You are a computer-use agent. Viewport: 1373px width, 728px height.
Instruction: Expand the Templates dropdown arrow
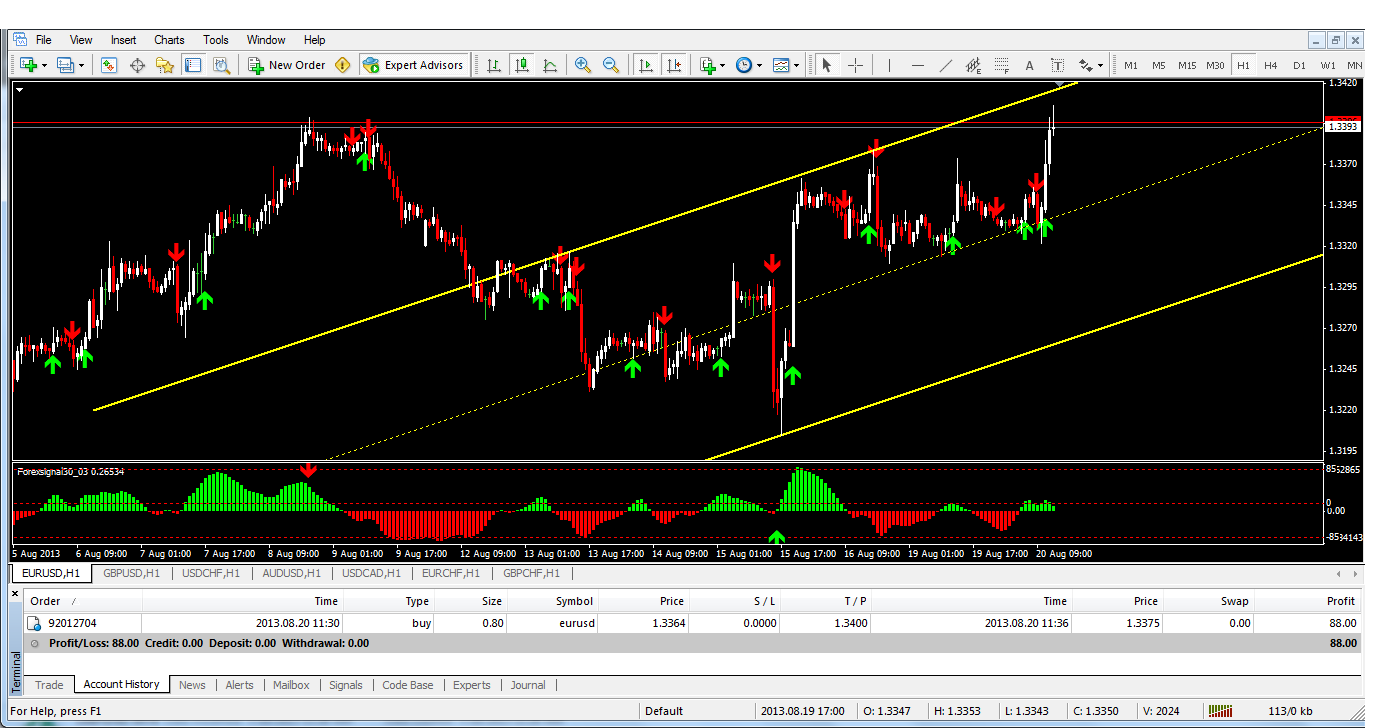point(797,65)
